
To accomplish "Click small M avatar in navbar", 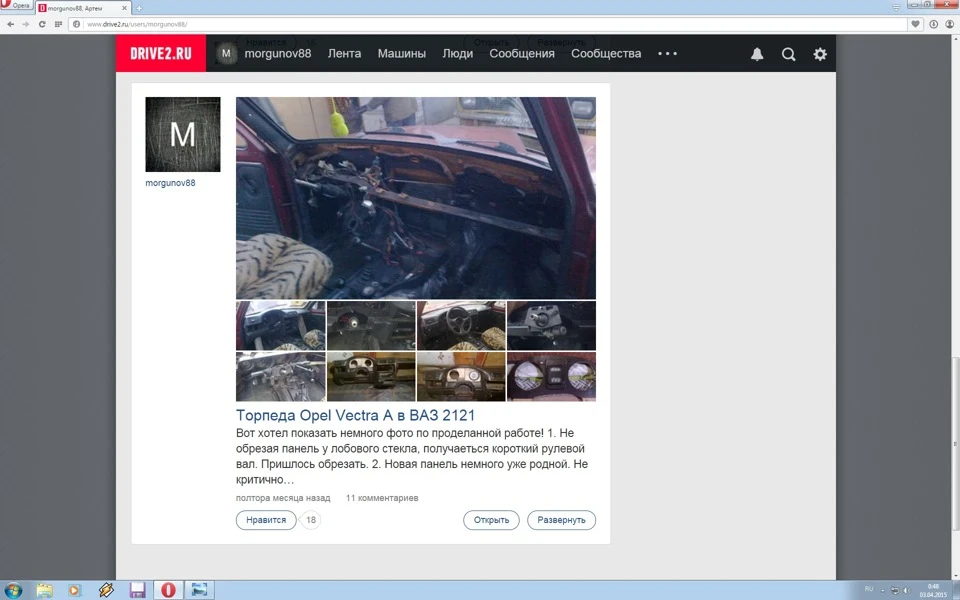I will click(226, 53).
